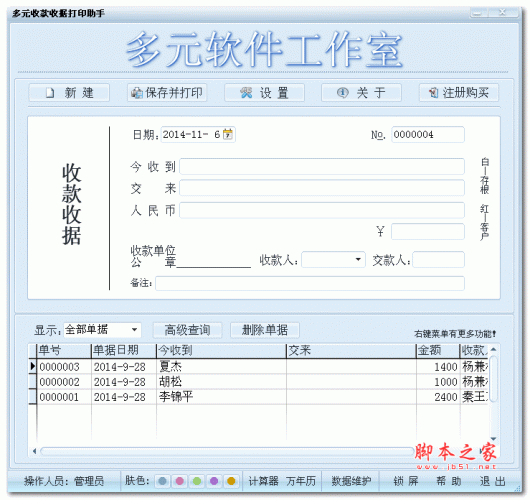Click 退出 to exit
The height and width of the screenshot is (500, 530).
[x=492, y=481]
